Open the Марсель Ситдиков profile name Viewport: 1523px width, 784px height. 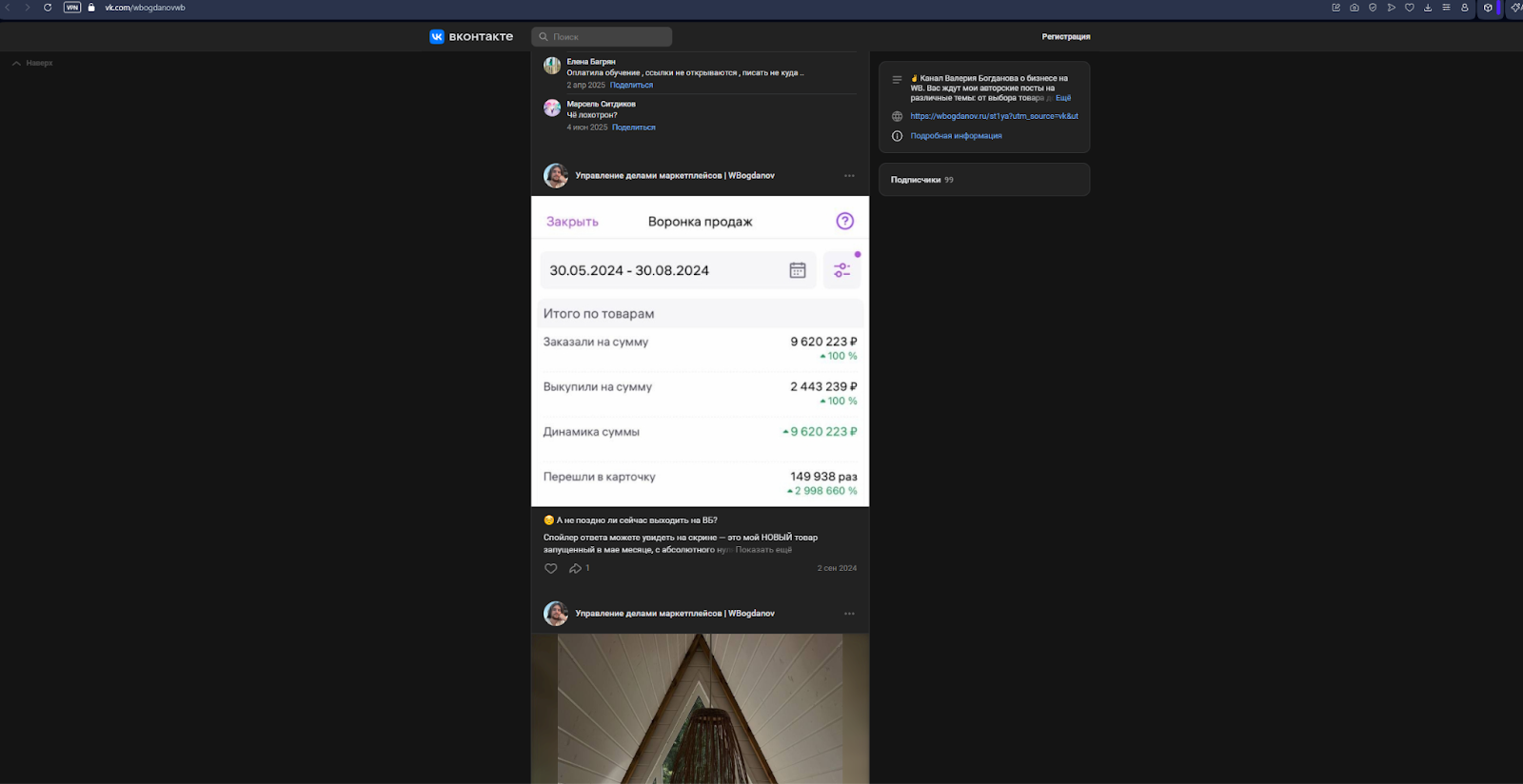[x=602, y=104]
